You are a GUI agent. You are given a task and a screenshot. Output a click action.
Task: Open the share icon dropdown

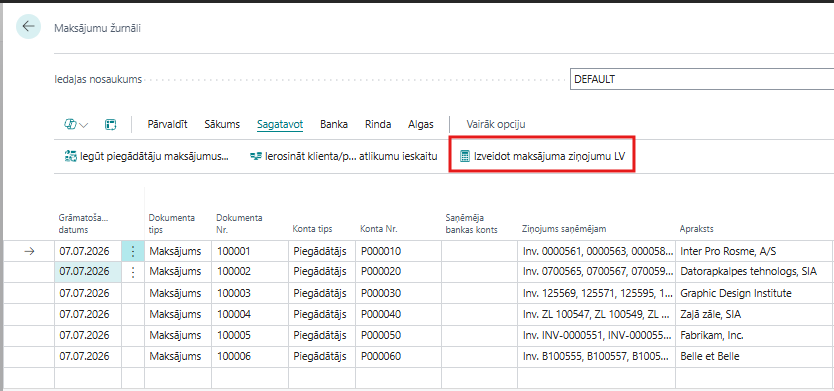(77, 124)
